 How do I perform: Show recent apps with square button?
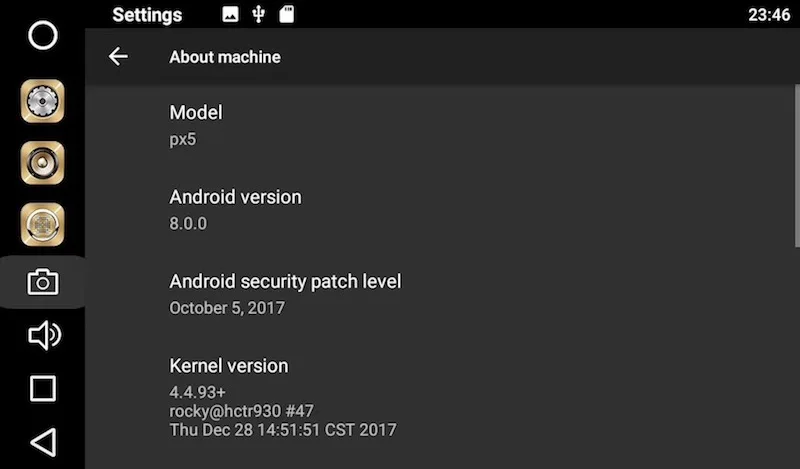pos(43,389)
